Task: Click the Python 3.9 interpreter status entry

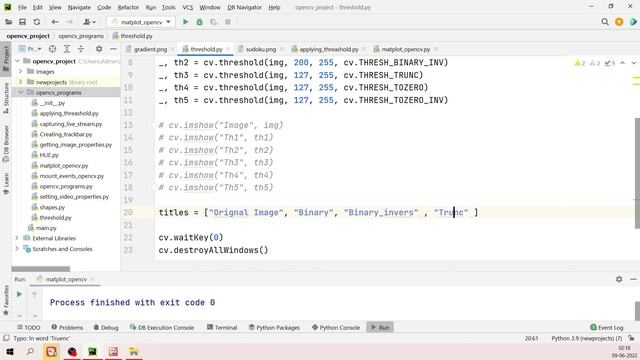Action: (587, 338)
